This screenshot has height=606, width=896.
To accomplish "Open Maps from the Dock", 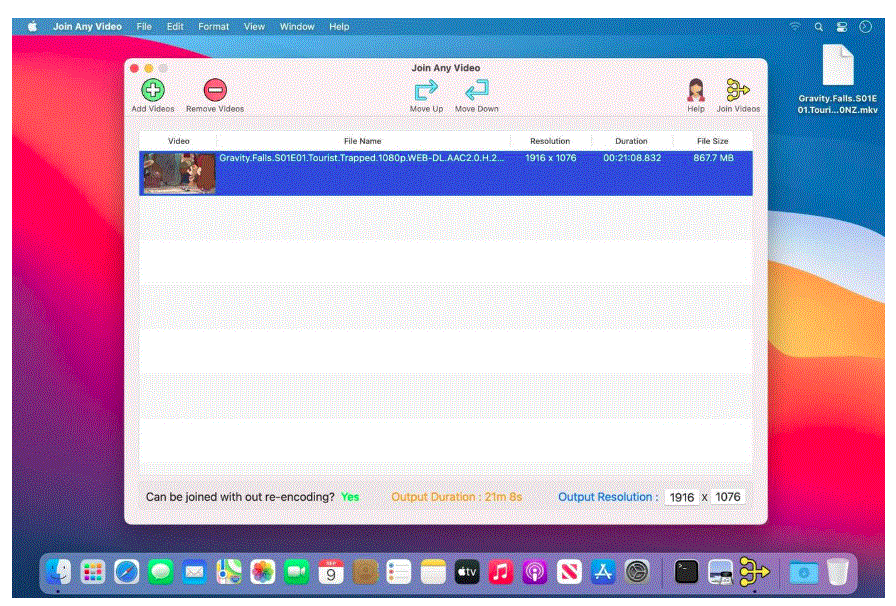I will [229, 572].
